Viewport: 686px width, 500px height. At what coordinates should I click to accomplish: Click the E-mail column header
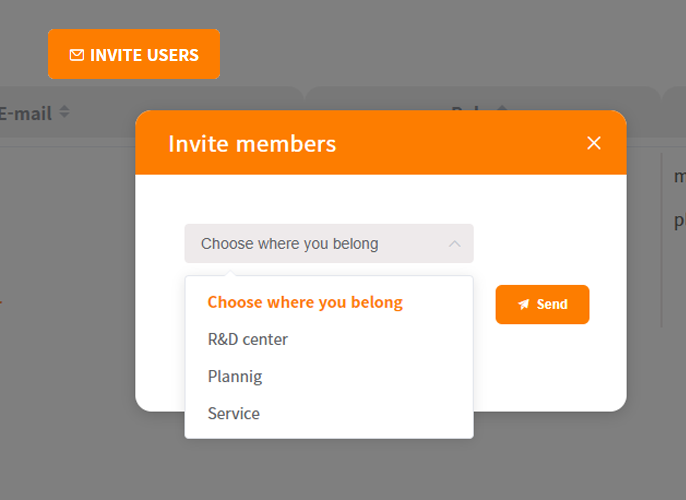tap(25, 114)
